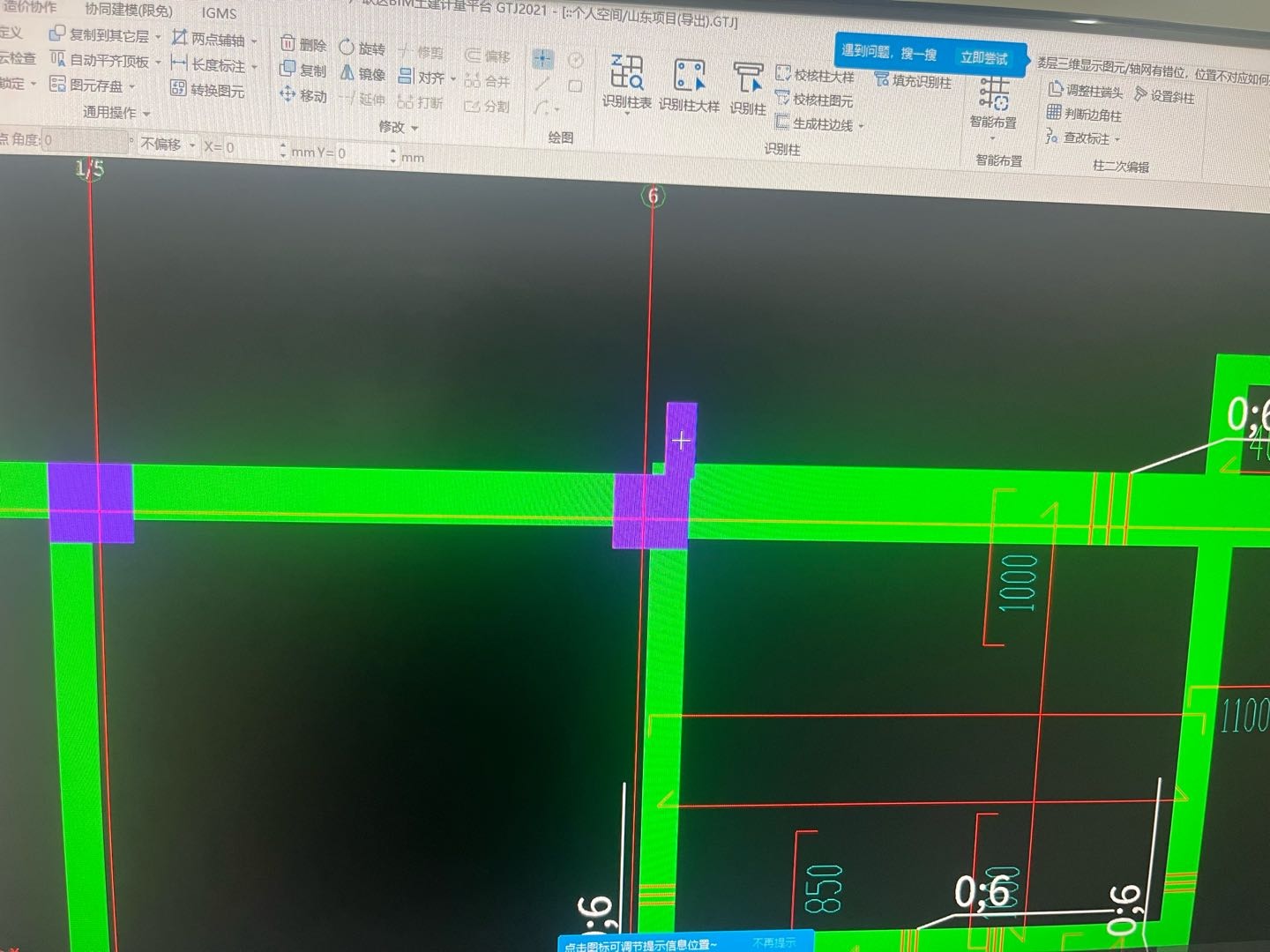Viewport: 1270px width, 952px height.
Task: Click the X value stepper arrows
Action: (x=283, y=150)
